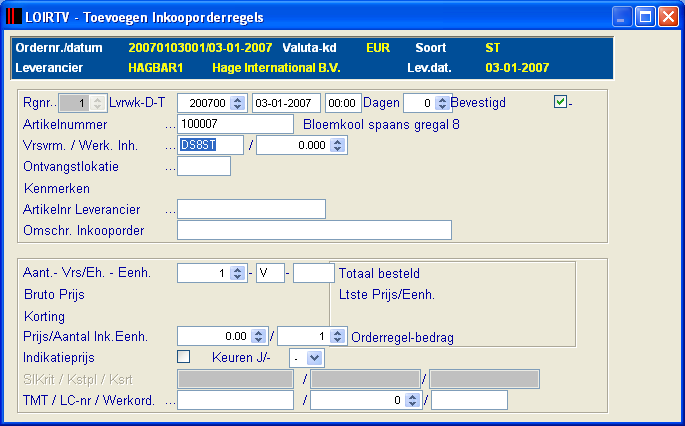Click the Vrs/Eh. field containing V
This screenshot has height=426, width=685.
point(270,273)
